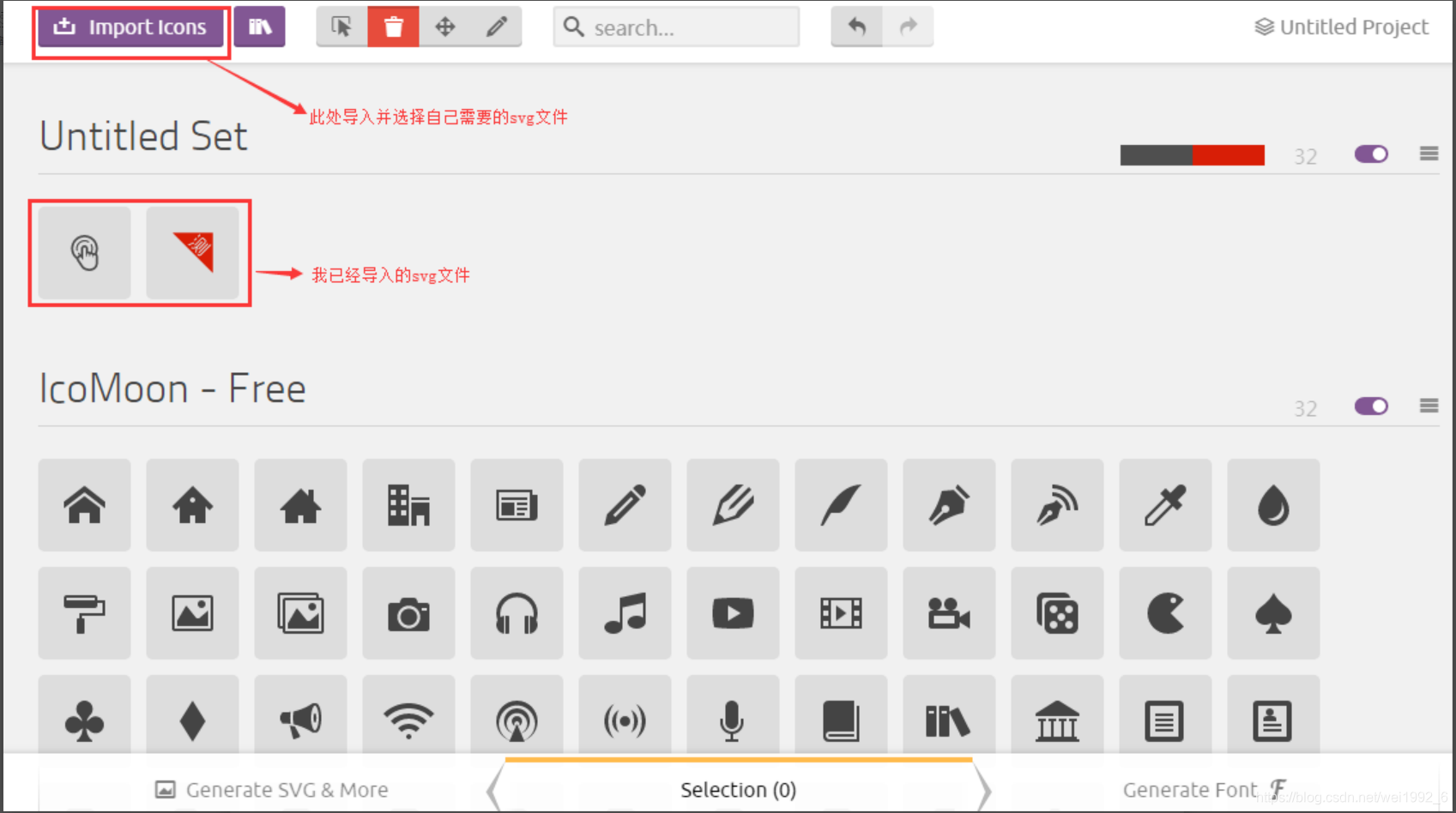The height and width of the screenshot is (813, 1456).
Task: Click into the search field
Action: click(x=676, y=27)
